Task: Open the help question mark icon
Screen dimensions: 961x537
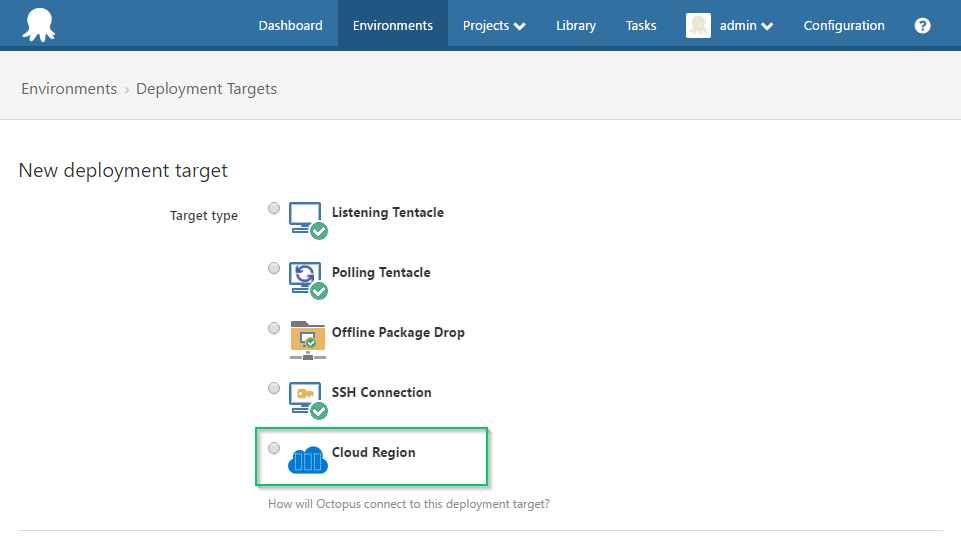Action: pyautogui.click(x=922, y=26)
